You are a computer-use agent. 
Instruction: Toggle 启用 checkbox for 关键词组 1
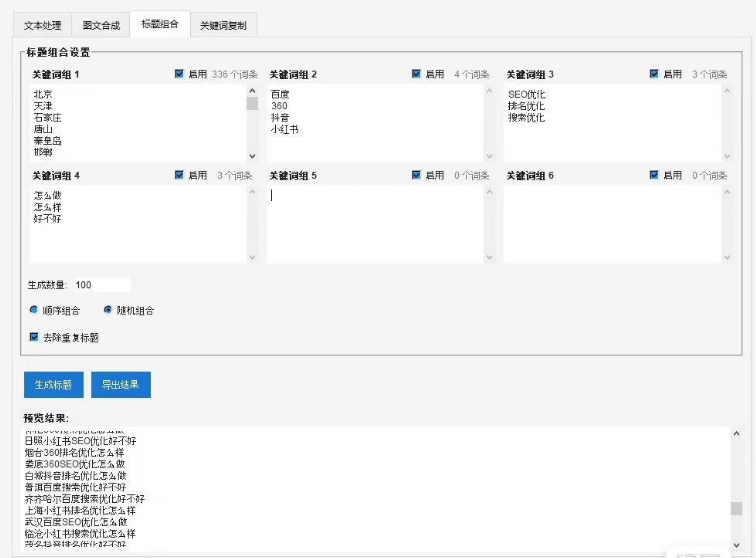(179, 74)
